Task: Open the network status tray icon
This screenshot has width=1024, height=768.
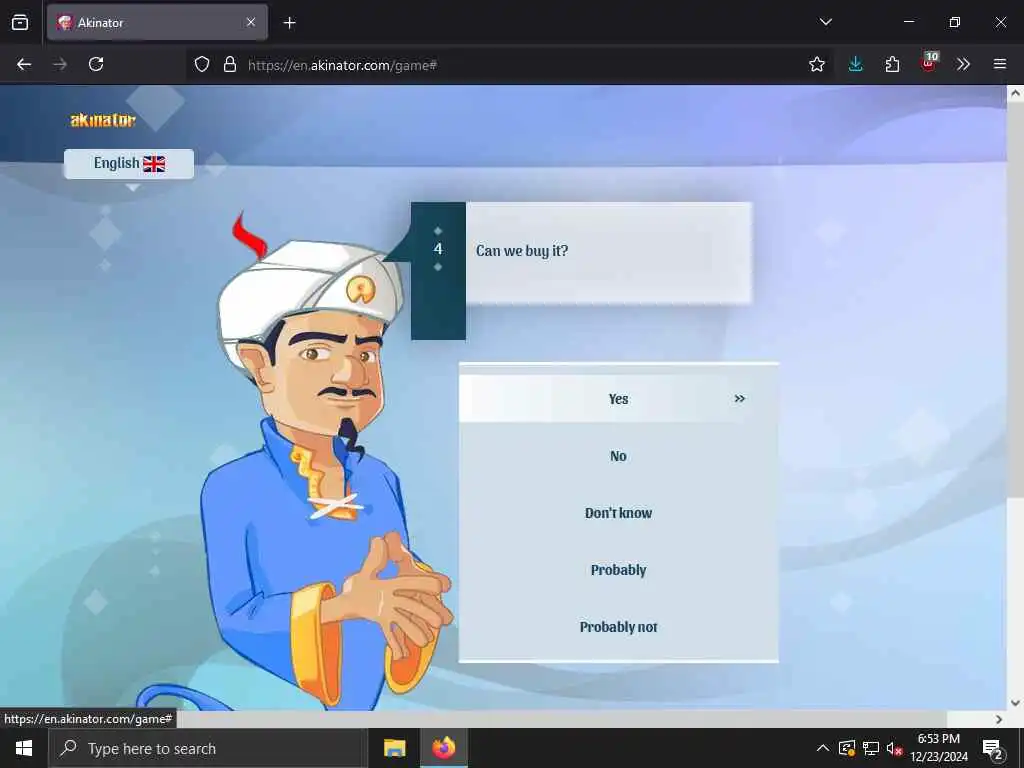Action: [x=871, y=748]
